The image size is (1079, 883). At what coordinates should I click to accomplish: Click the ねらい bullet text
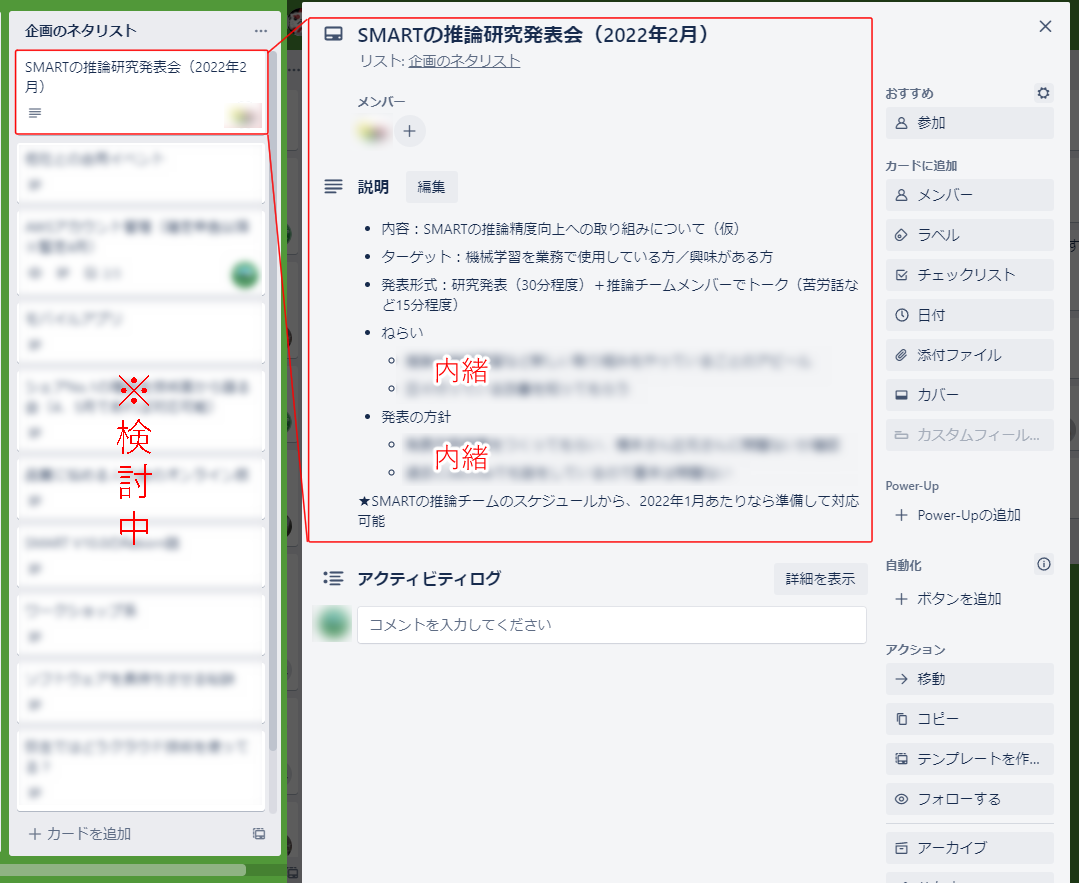(x=403, y=333)
